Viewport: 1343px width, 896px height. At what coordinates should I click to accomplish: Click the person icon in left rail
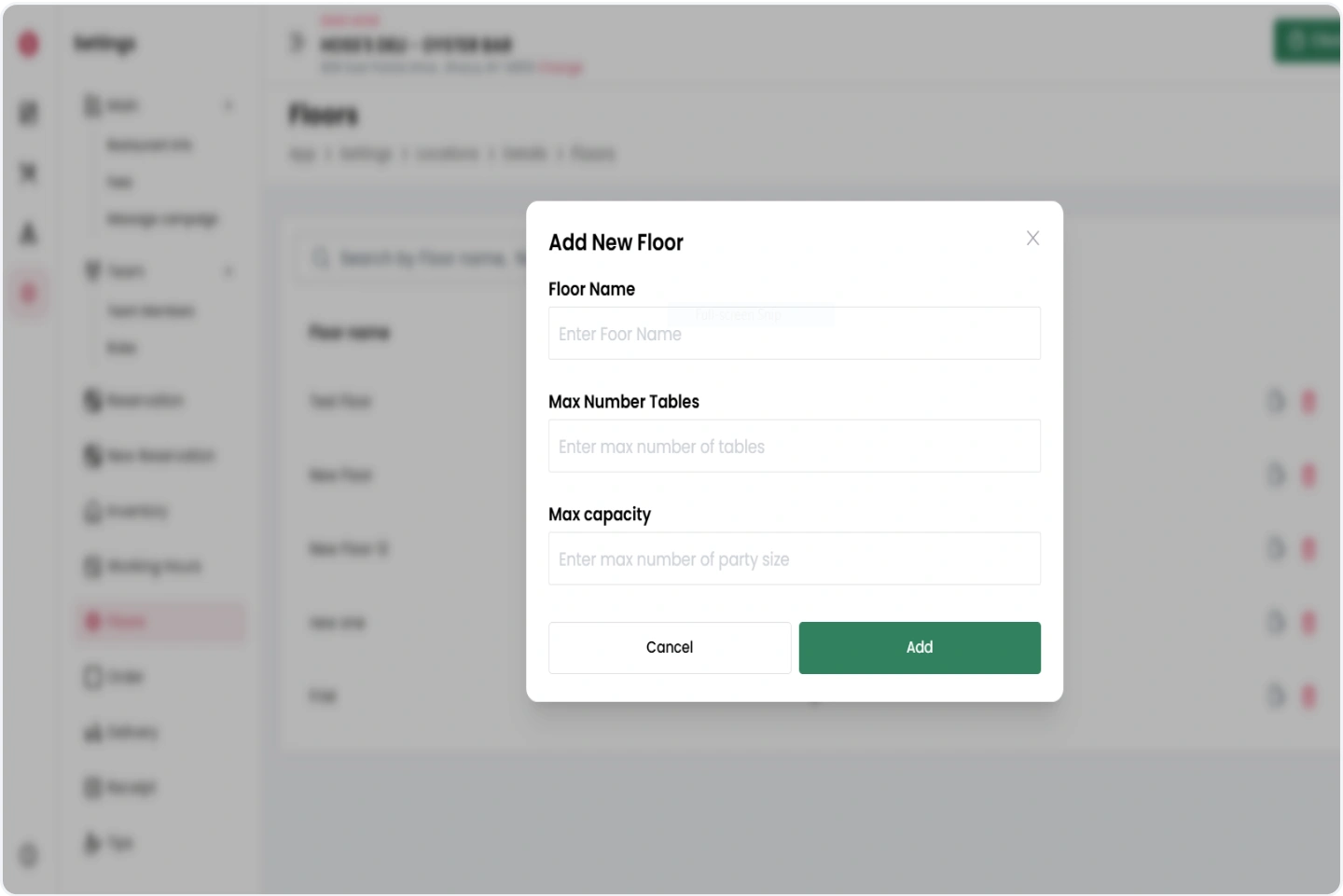29,233
